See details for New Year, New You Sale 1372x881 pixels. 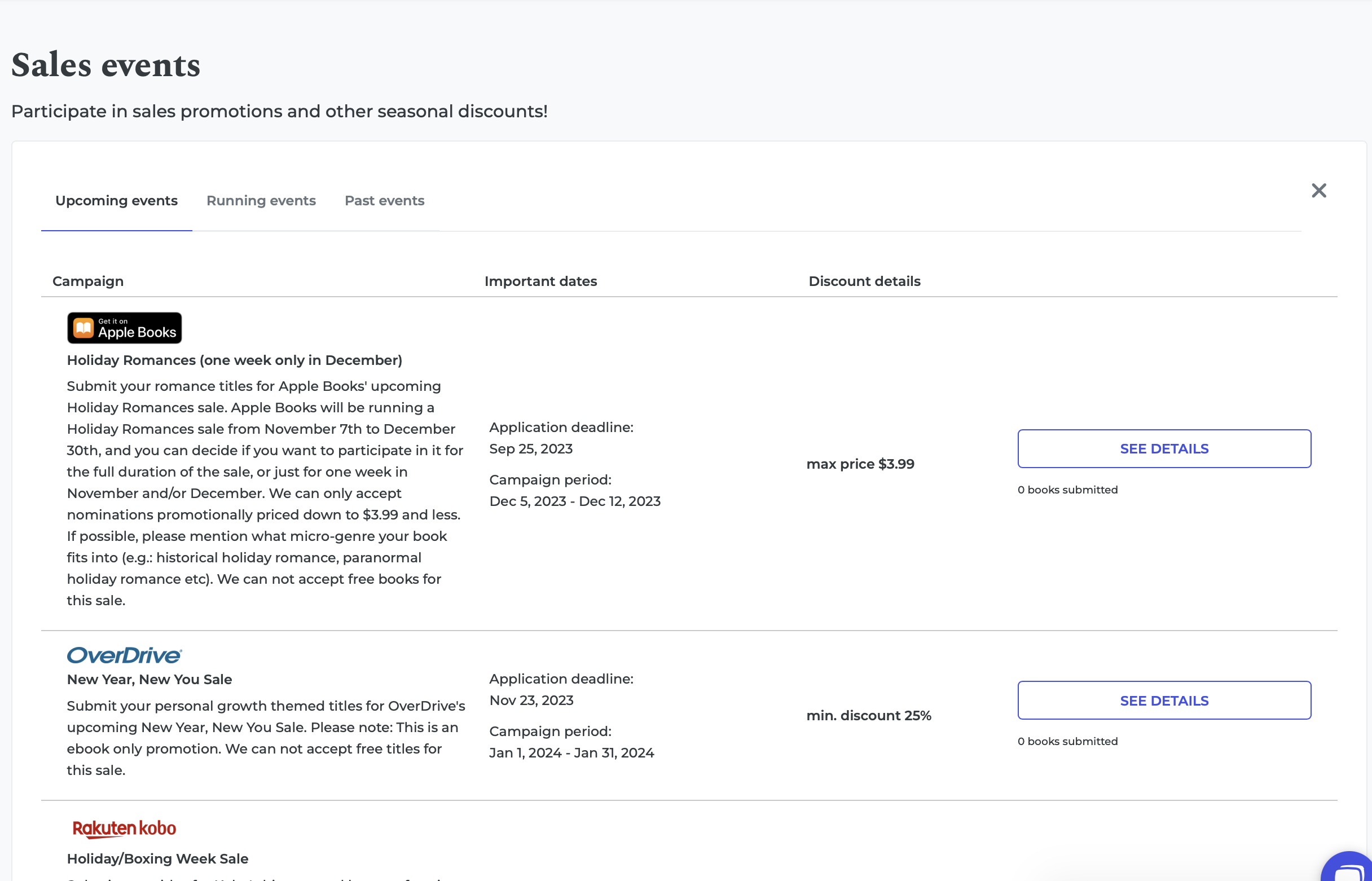(x=1164, y=700)
